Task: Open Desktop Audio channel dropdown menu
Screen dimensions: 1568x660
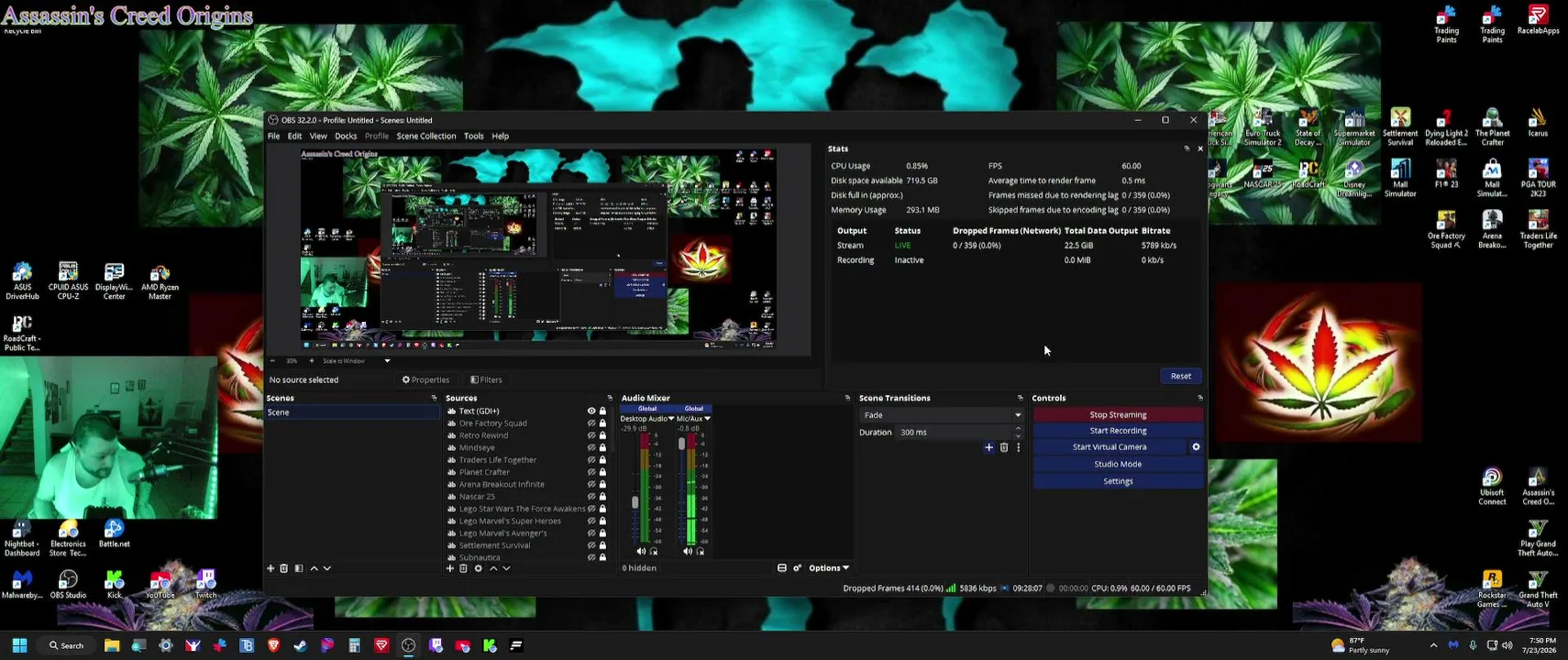Action: coord(671,419)
